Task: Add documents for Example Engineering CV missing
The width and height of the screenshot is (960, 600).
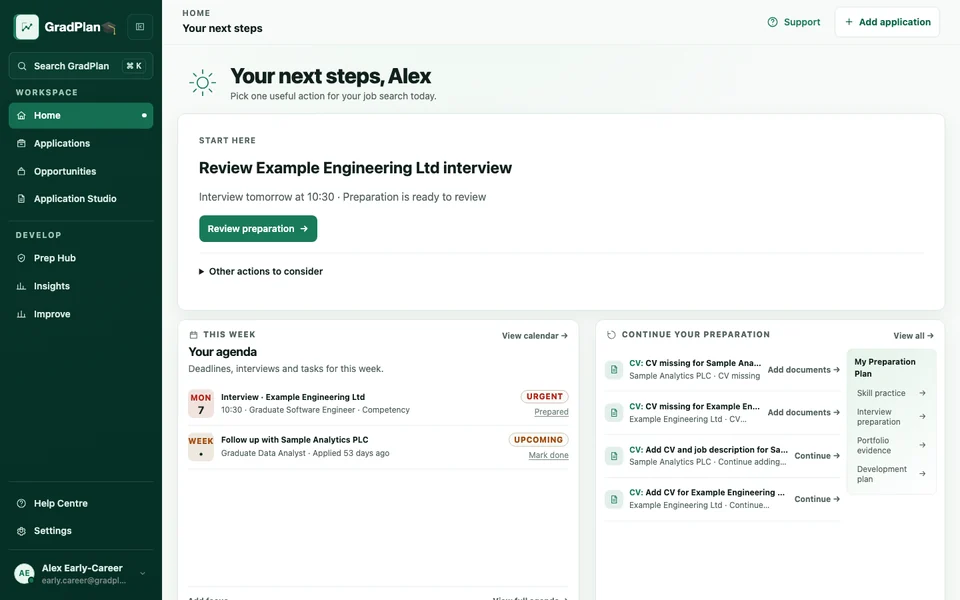Action: click(x=803, y=413)
